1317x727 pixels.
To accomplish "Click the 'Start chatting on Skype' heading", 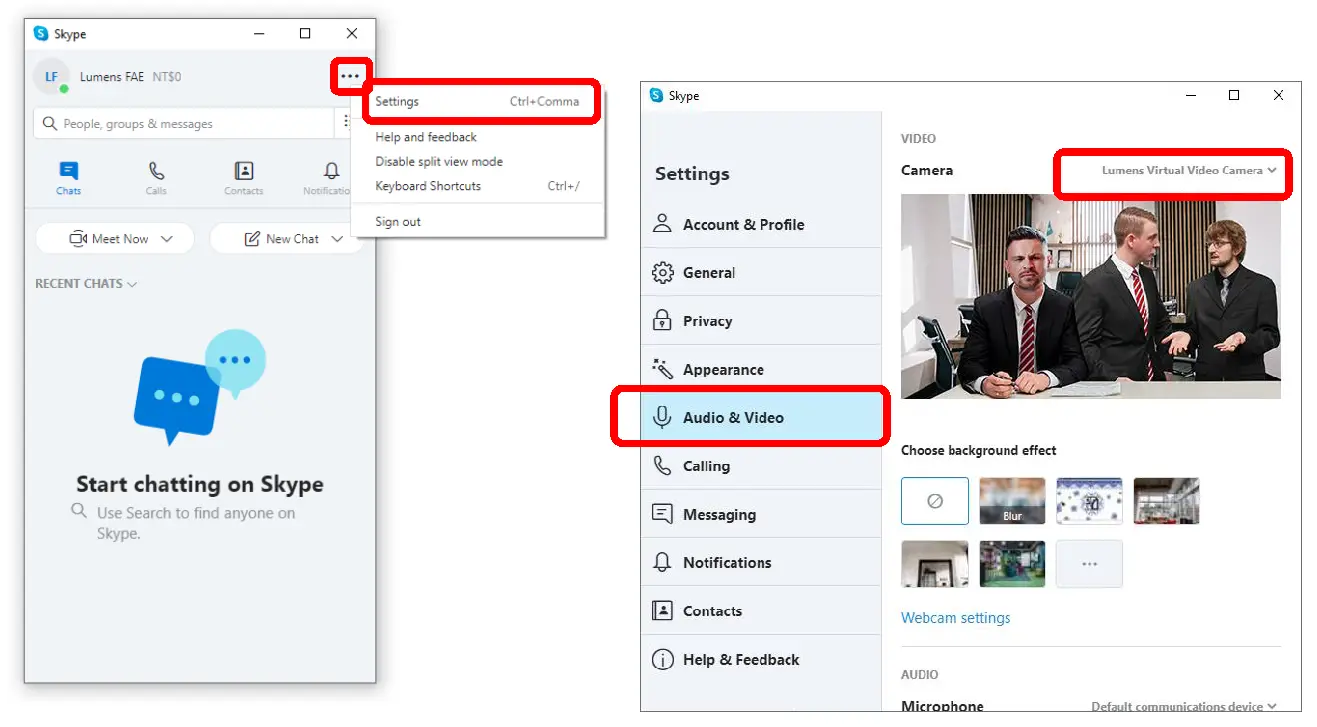I will (200, 484).
